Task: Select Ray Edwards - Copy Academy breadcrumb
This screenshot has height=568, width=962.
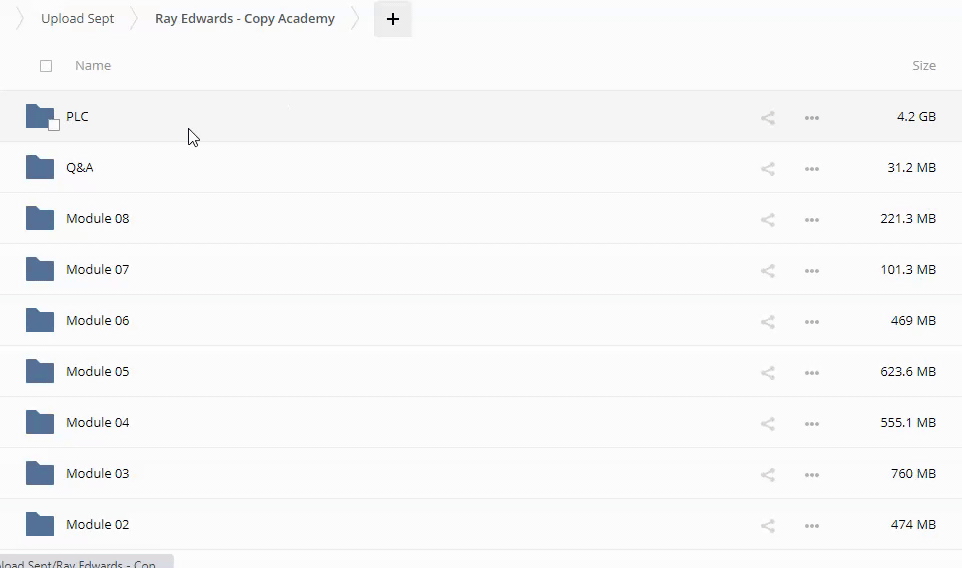Action: (x=245, y=19)
